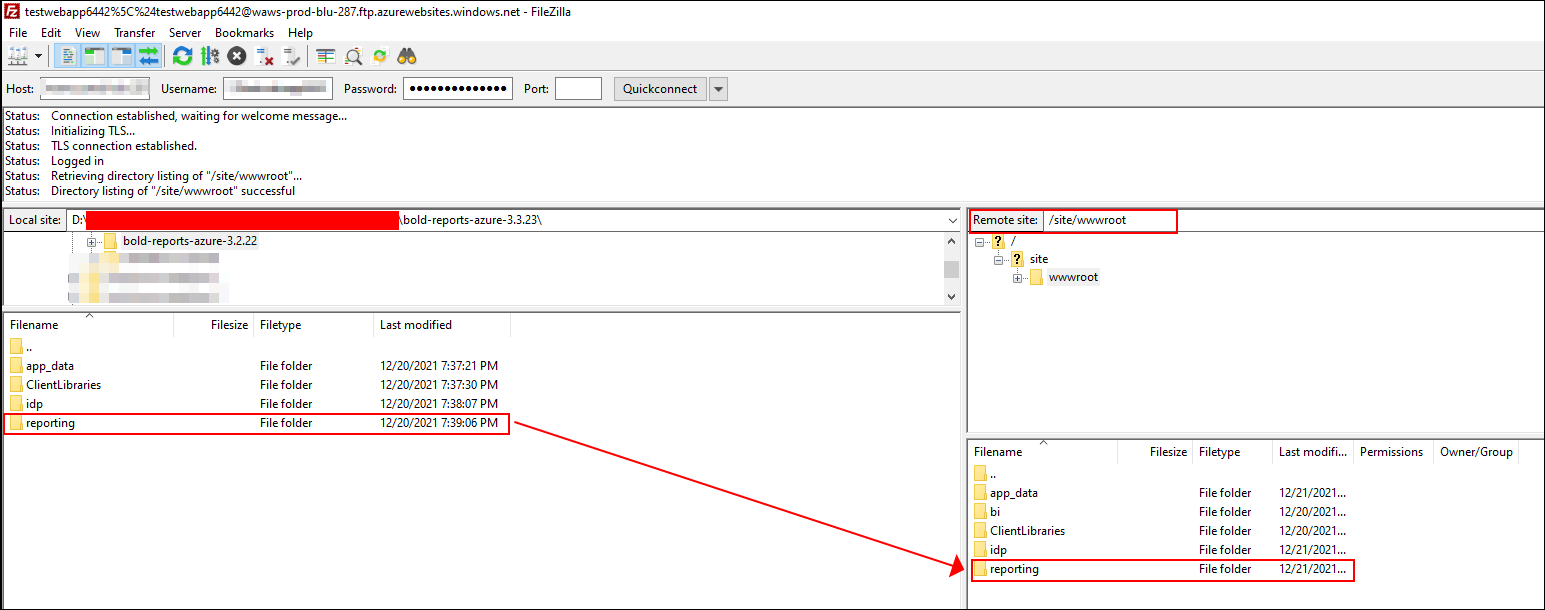Viewport: 1545px width, 610px height.
Task: Collapse the remote site node
Action: [998, 259]
